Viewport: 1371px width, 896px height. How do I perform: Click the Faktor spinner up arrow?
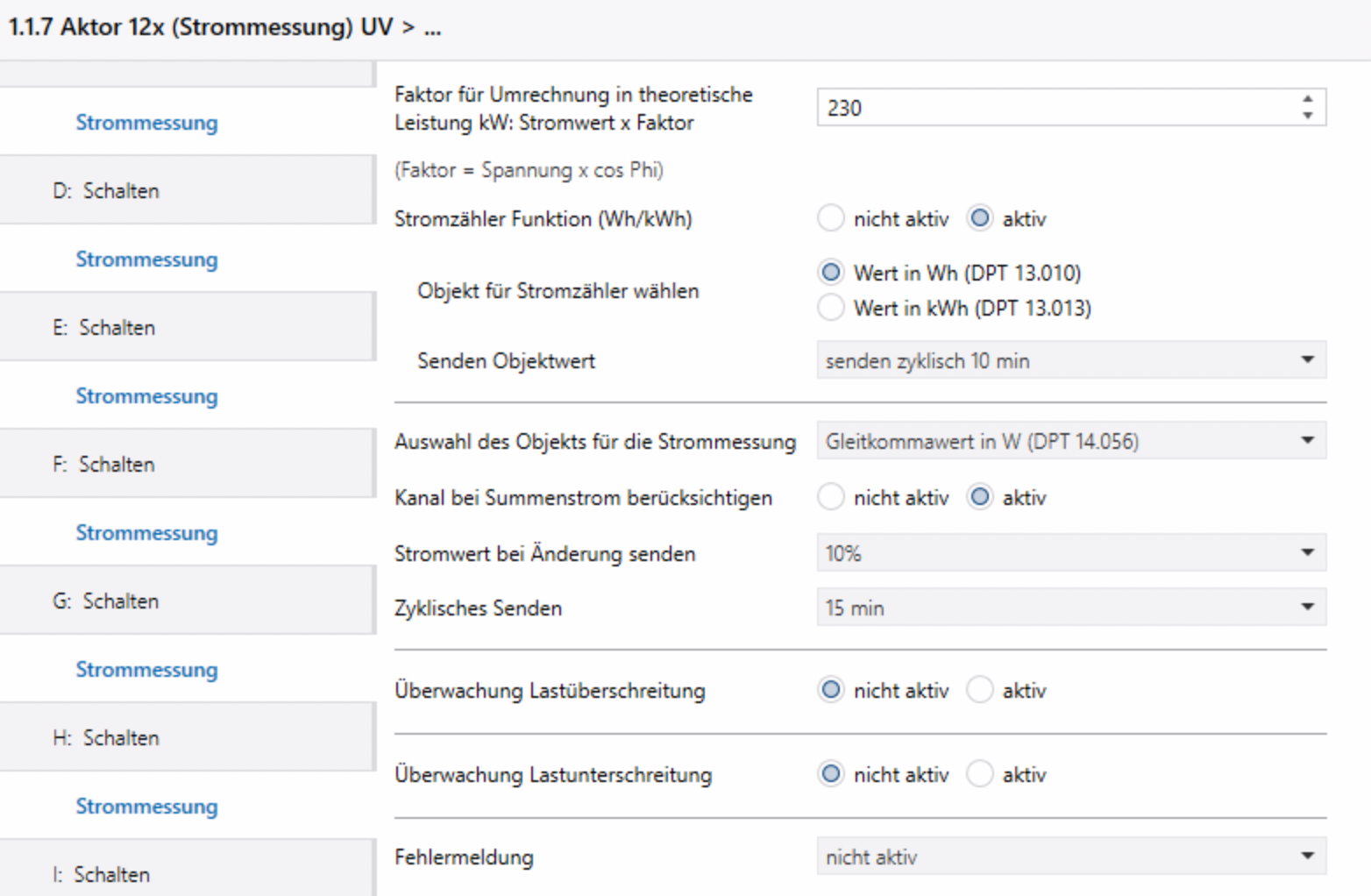(x=1307, y=99)
